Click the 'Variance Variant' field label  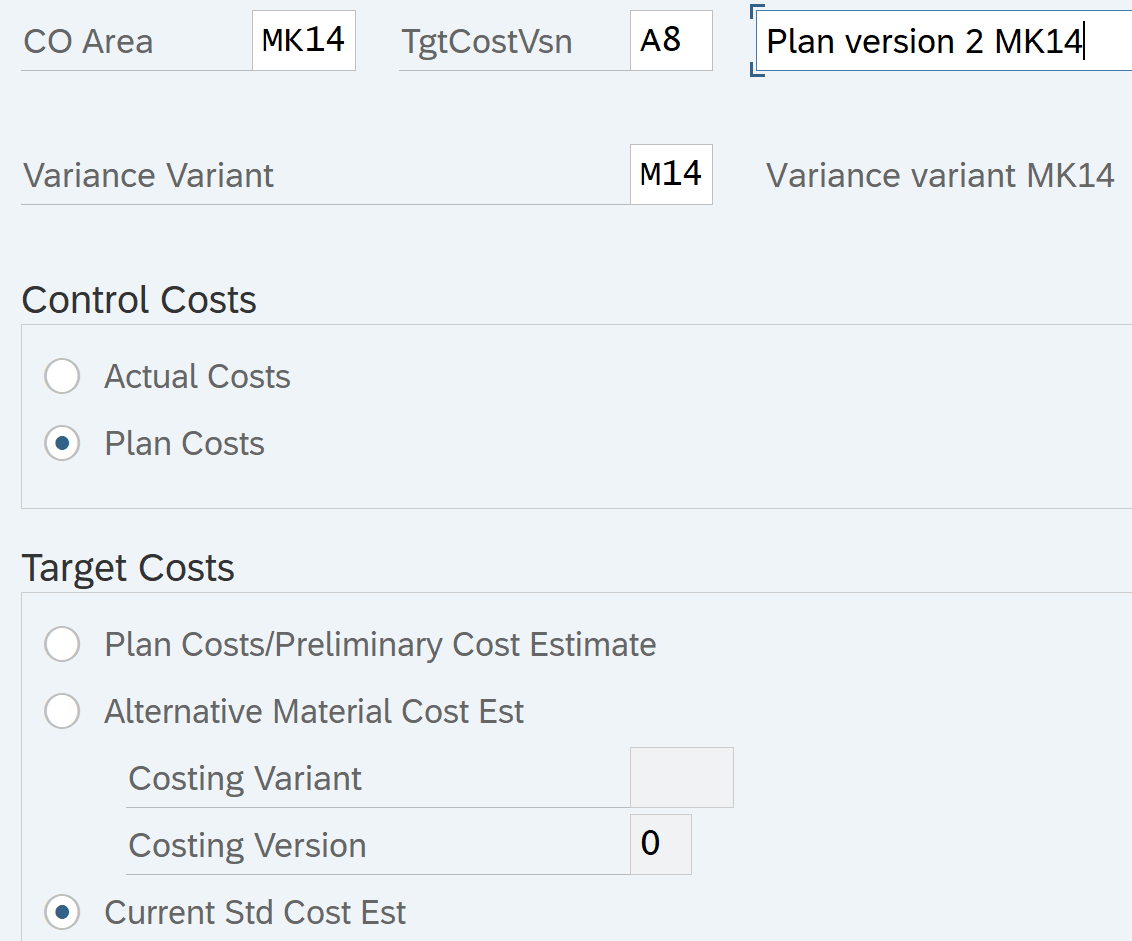click(x=148, y=176)
